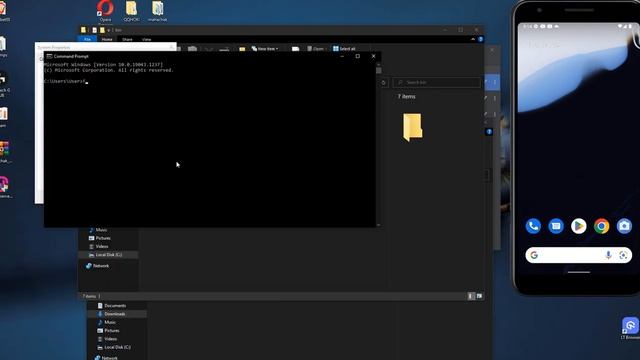Tap the microphone in Google search widget
640x360 pixels.
pos(608,255)
